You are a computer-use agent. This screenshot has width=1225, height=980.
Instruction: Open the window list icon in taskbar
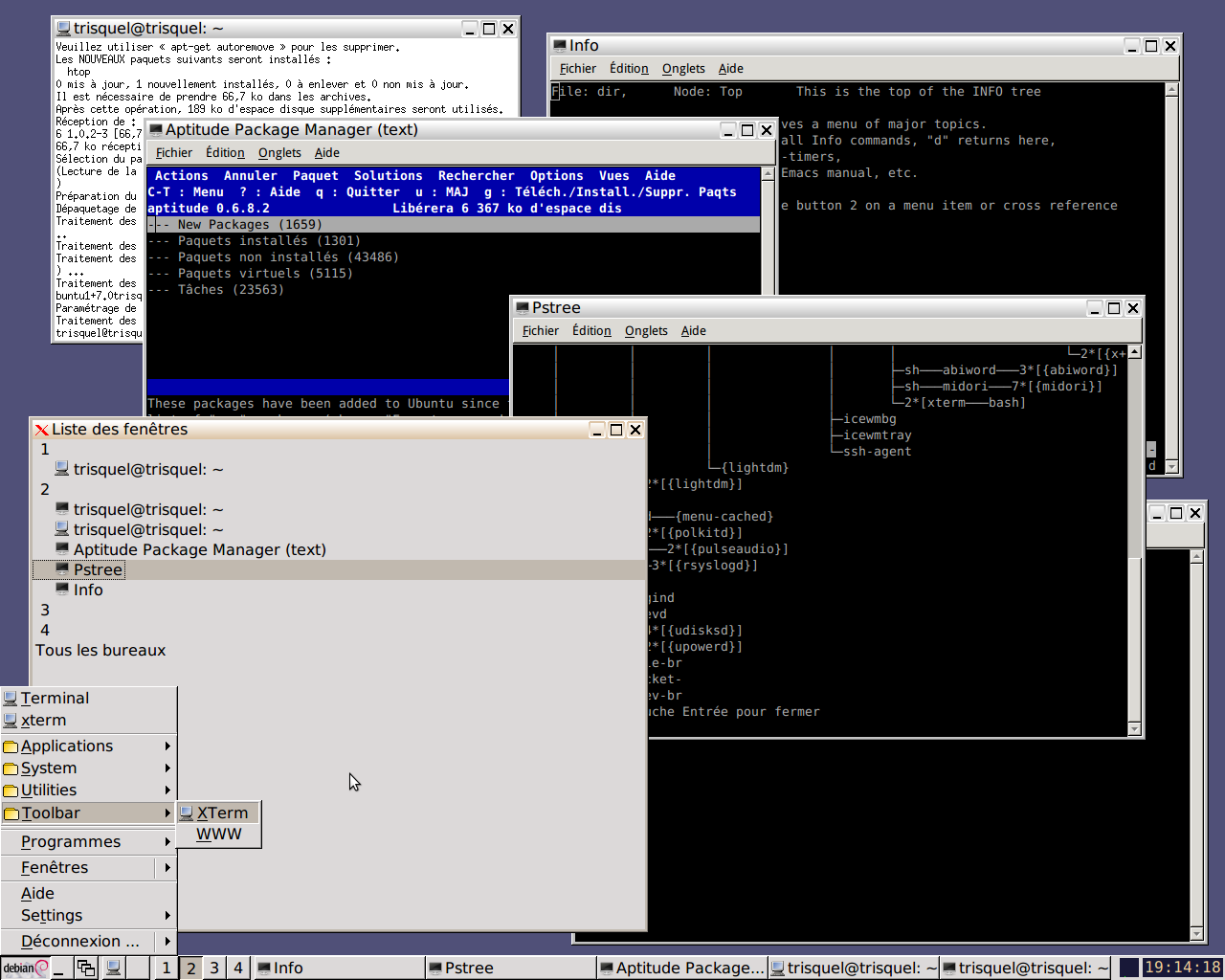tap(86, 968)
